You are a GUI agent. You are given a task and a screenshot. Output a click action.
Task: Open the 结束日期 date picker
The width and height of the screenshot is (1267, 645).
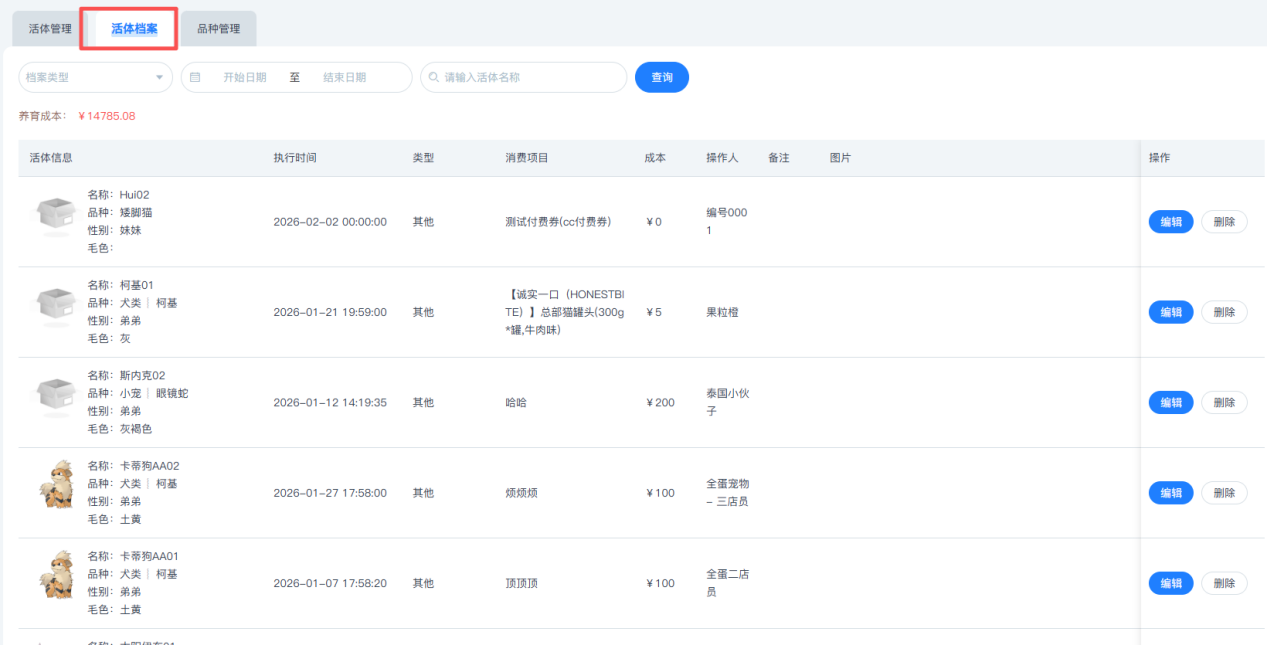[x=344, y=78]
